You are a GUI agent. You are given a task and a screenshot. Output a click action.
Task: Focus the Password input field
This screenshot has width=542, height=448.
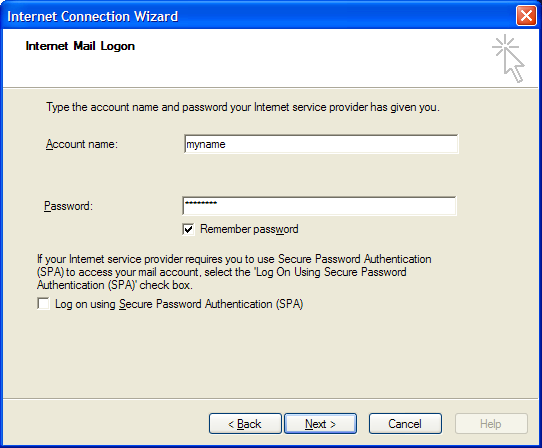click(x=319, y=206)
